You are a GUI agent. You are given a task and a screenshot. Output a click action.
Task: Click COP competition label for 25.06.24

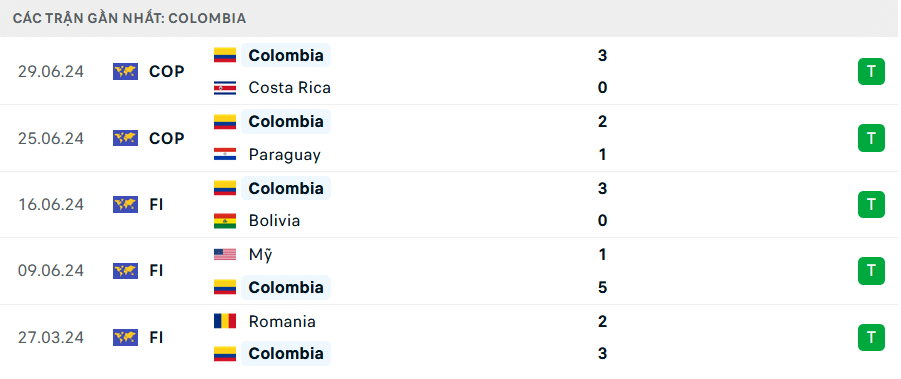pyautogui.click(x=167, y=138)
